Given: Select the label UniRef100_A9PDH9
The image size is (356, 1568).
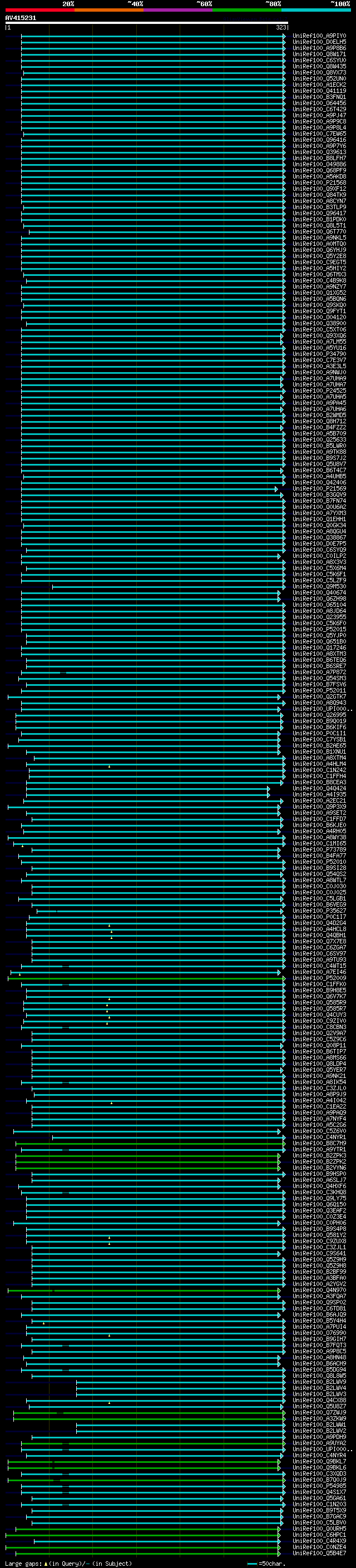Looking at the screenshot, I should tap(319, 1437).
